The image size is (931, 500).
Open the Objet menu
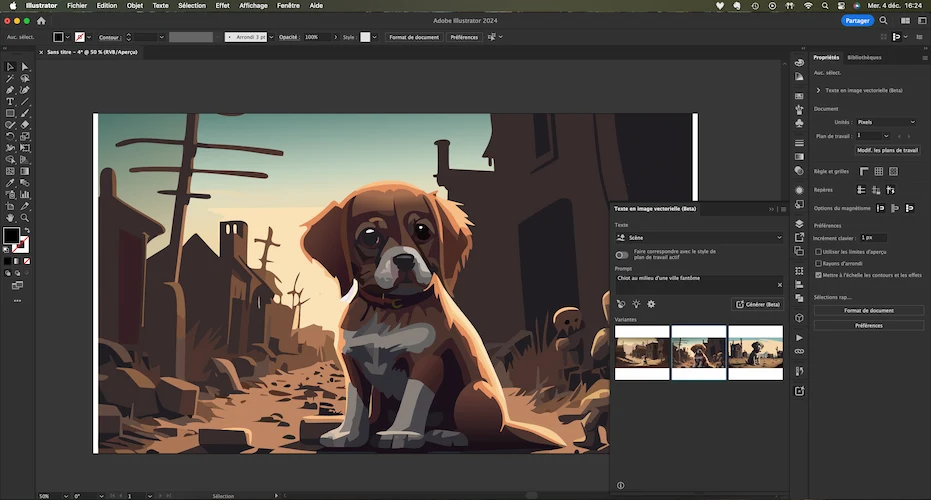[x=135, y=5]
